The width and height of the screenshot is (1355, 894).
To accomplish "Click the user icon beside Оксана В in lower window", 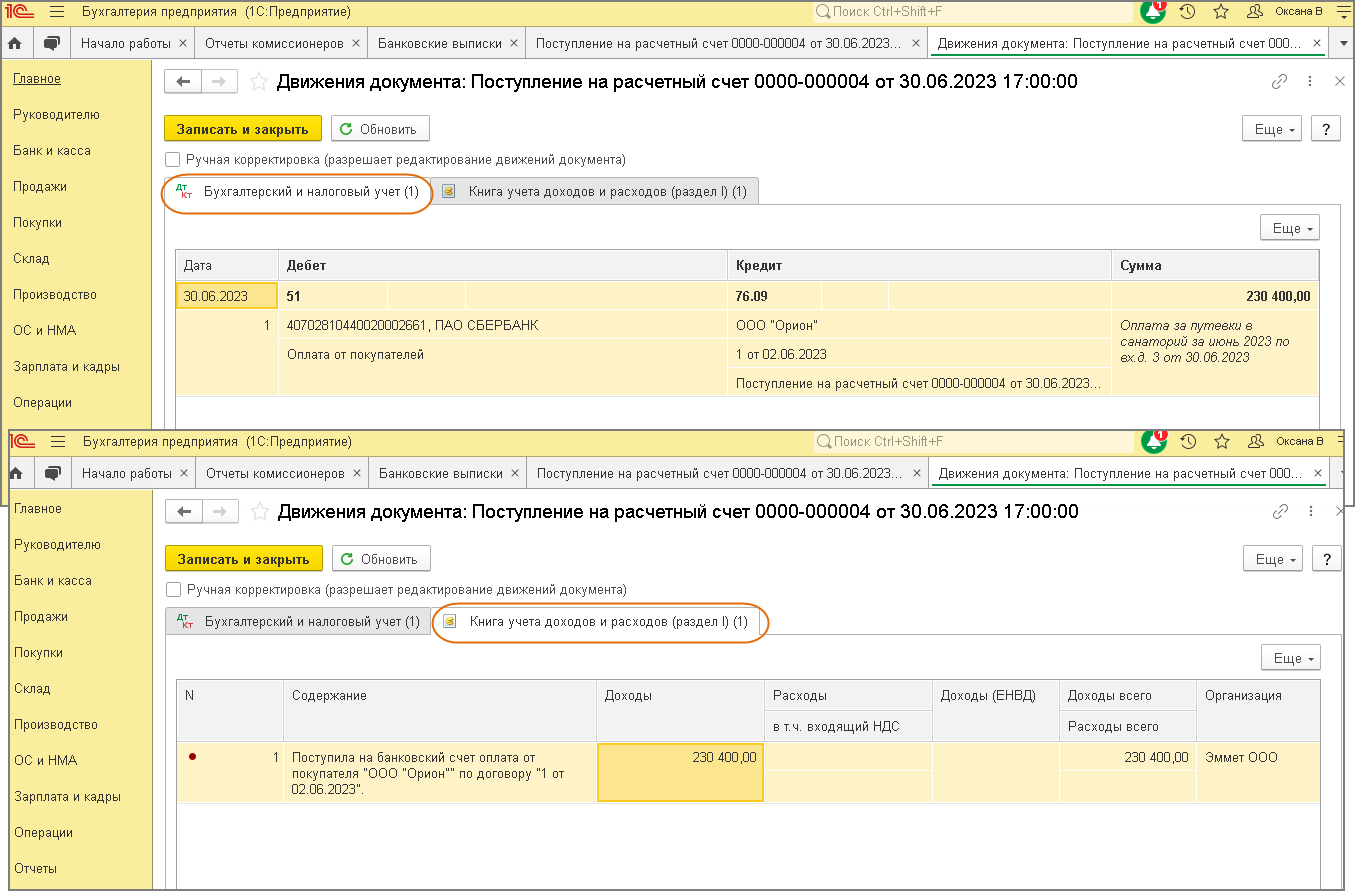I will (1254, 442).
